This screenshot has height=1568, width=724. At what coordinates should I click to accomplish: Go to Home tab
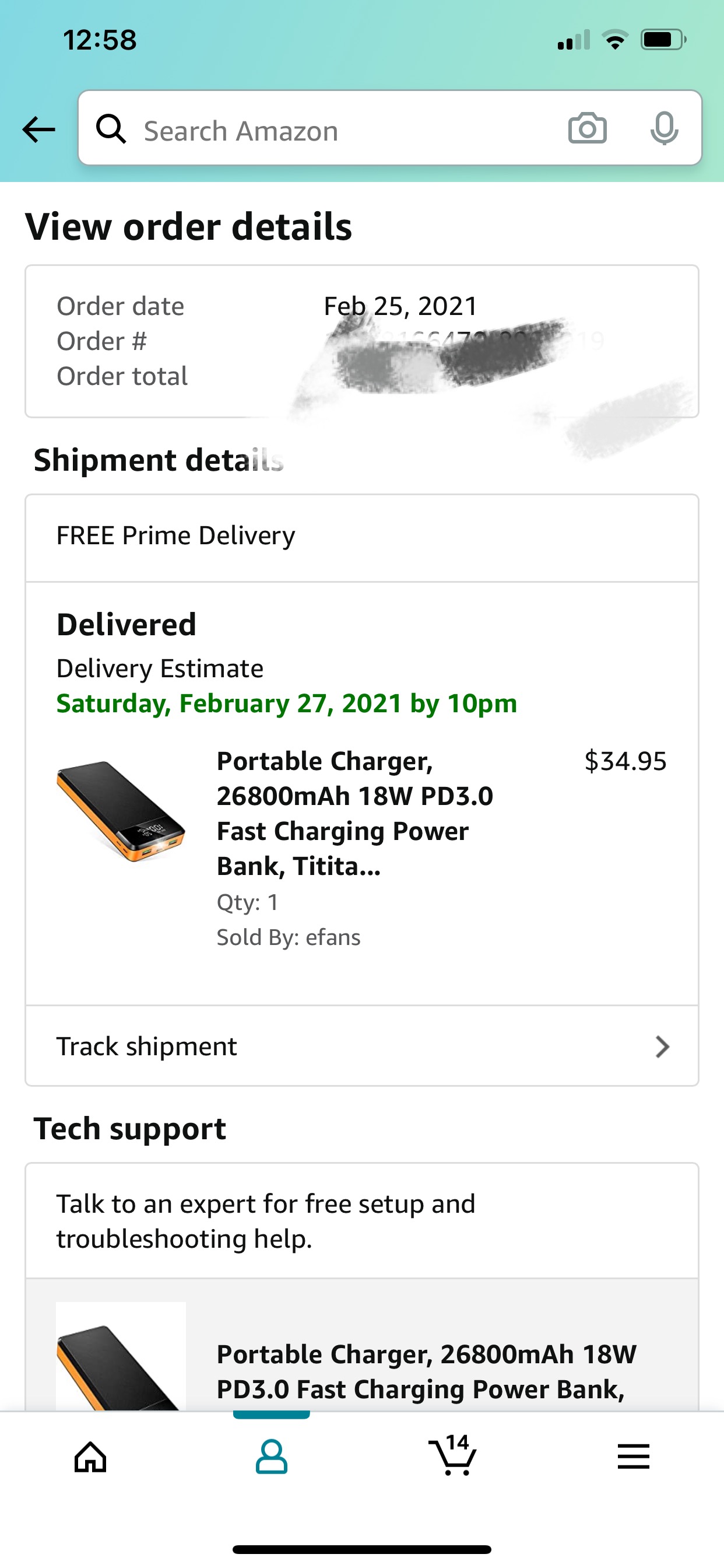click(91, 1457)
